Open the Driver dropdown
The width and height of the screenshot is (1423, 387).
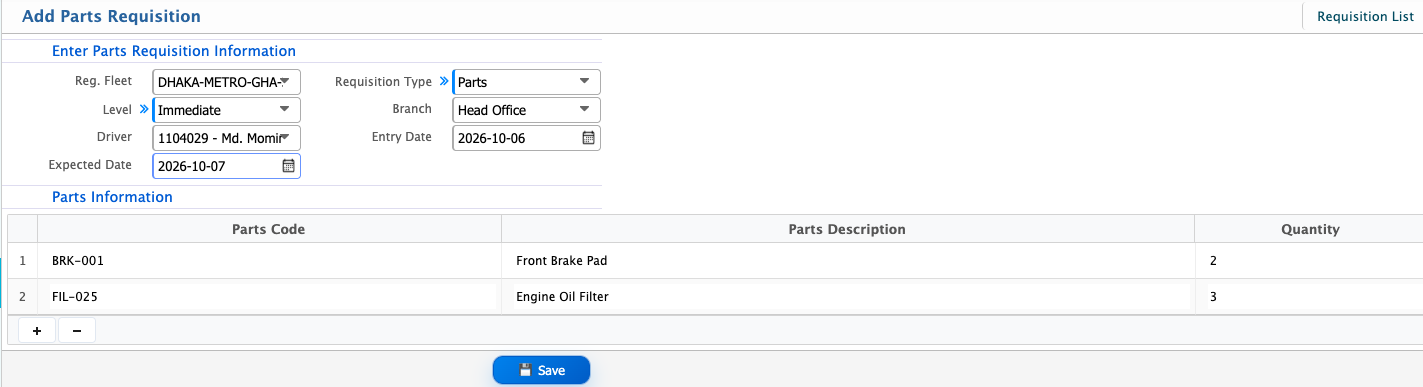226,138
